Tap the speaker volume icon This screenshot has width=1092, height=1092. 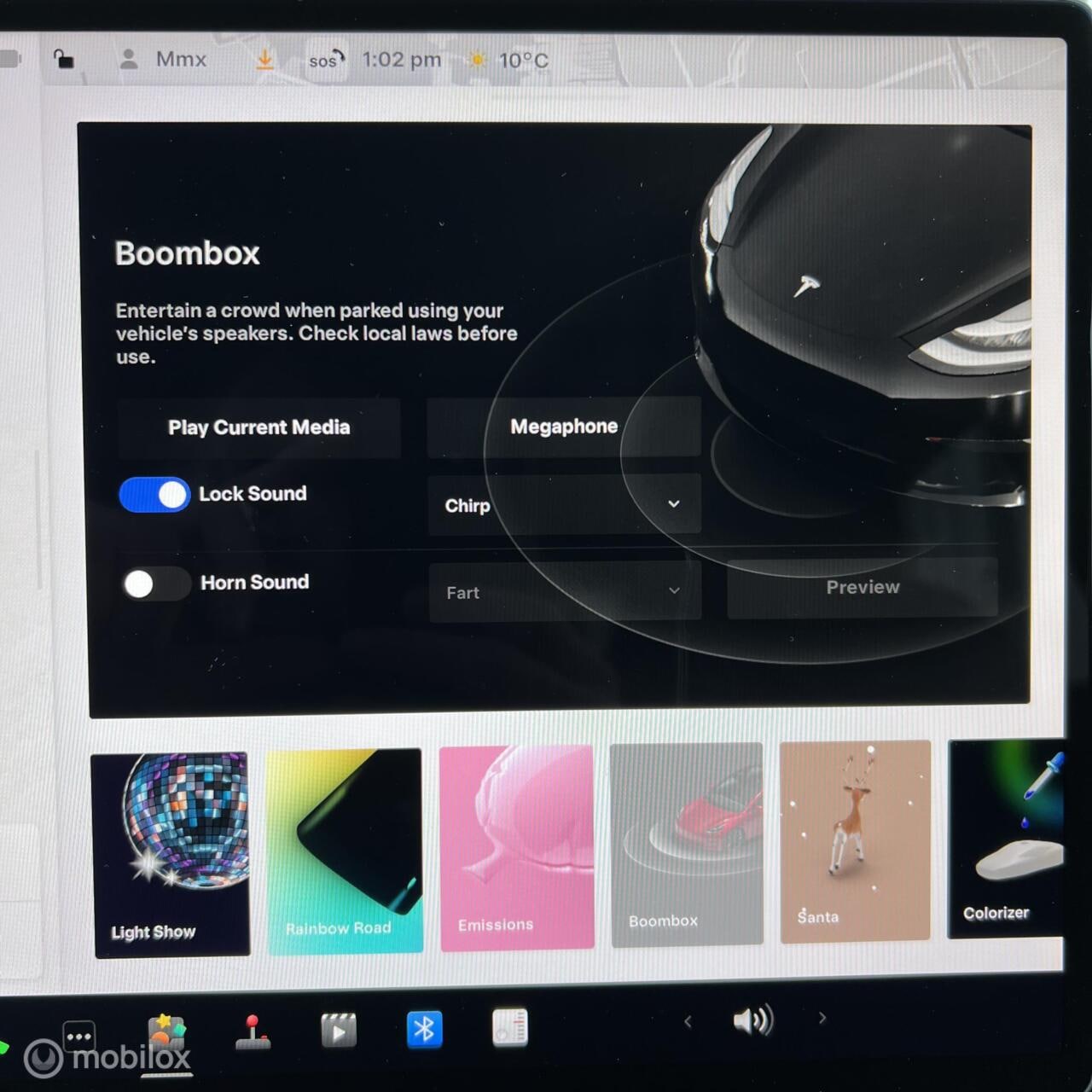click(752, 1020)
